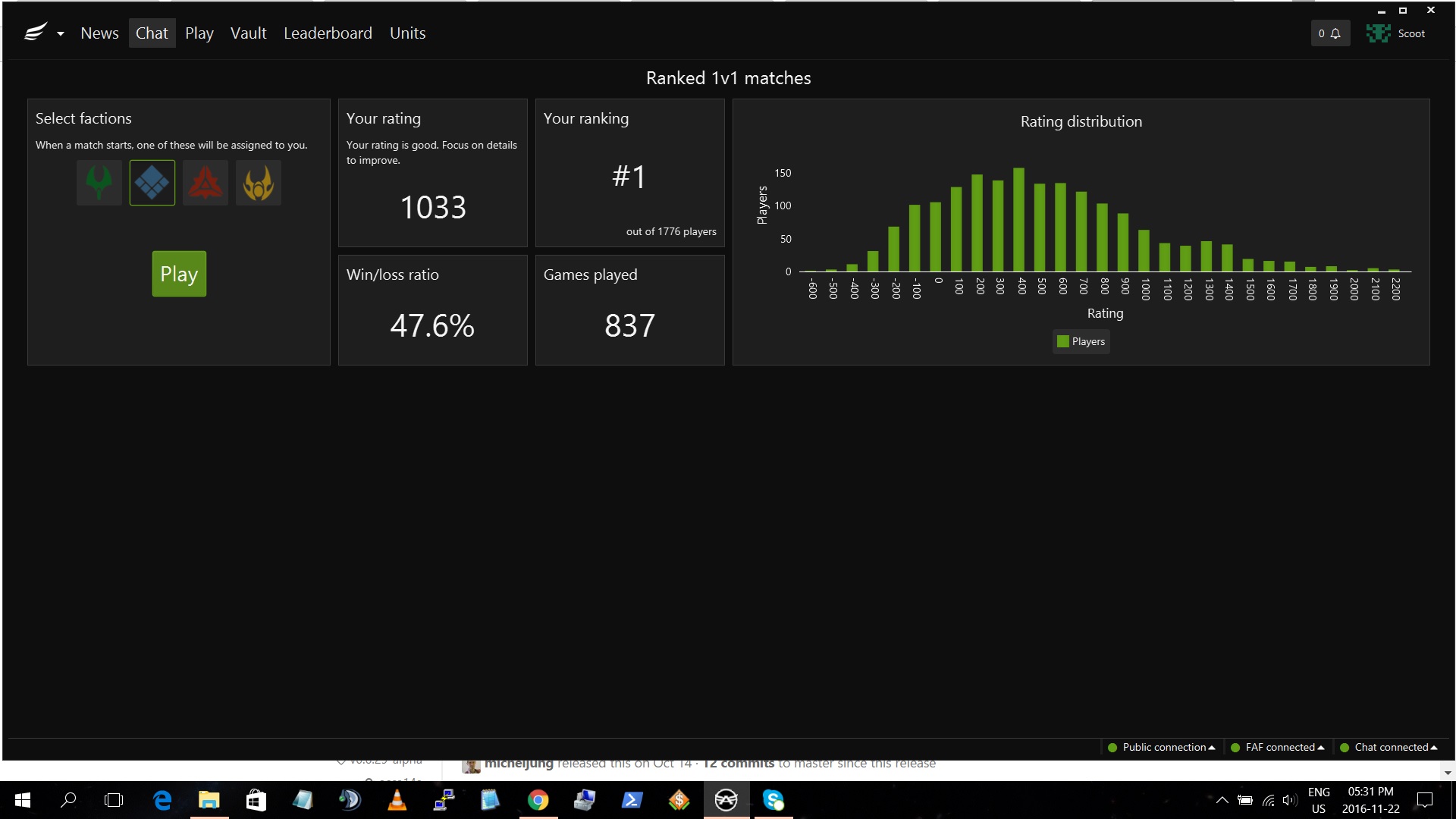Viewport: 1456px width, 819px height.
Task: Click the background browser scrollbar down arrow
Action: [1448, 773]
